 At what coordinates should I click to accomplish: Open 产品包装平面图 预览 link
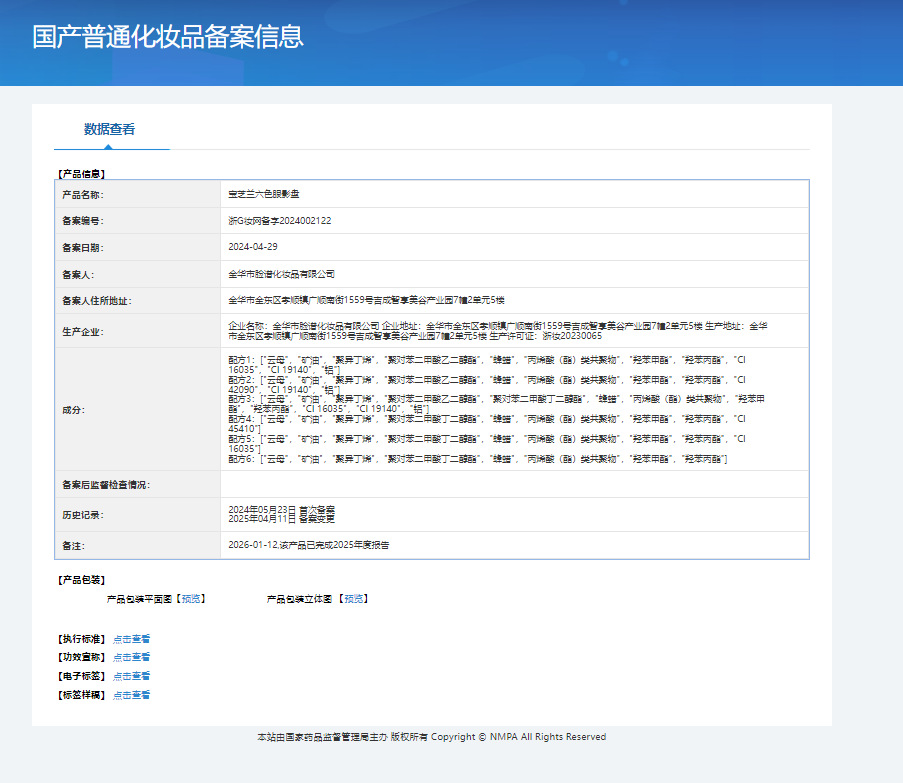tap(191, 599)
